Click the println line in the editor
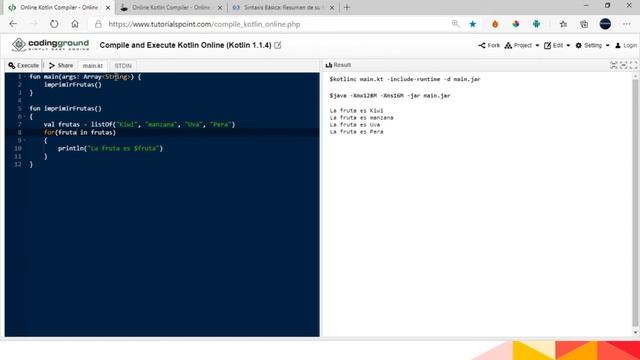 [110, 148]
